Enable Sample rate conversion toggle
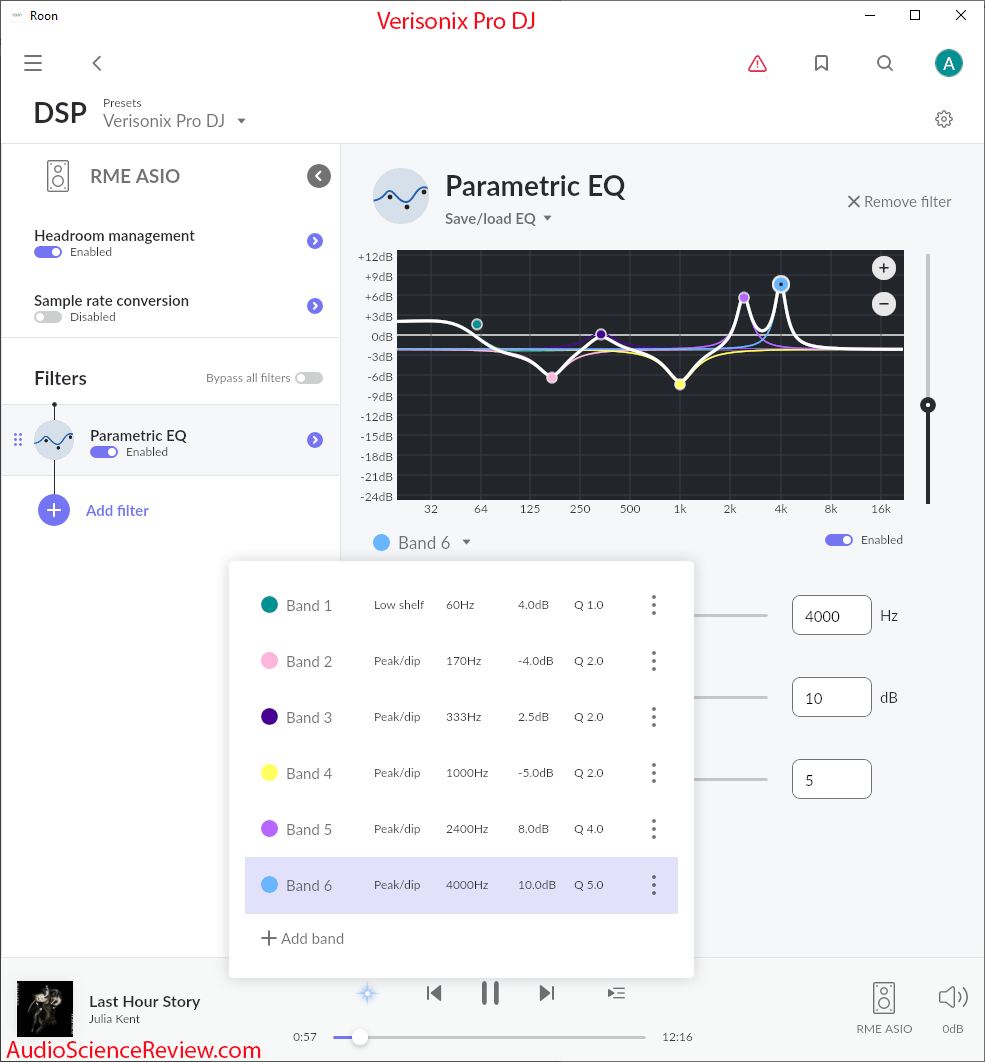 click(48, 317)
